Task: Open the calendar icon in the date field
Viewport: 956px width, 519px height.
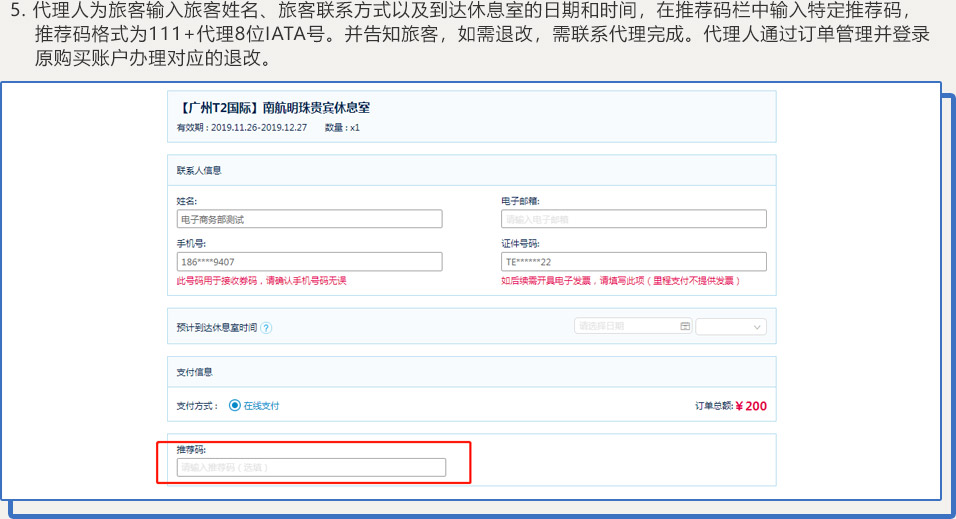Action: (685, 326)
